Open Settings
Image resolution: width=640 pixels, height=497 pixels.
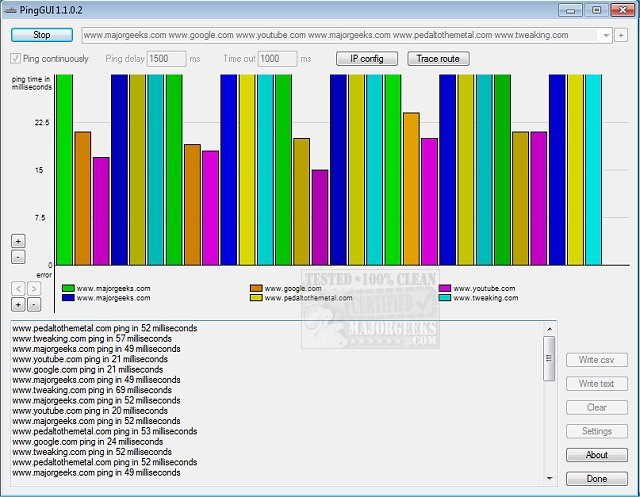(596, 431)
